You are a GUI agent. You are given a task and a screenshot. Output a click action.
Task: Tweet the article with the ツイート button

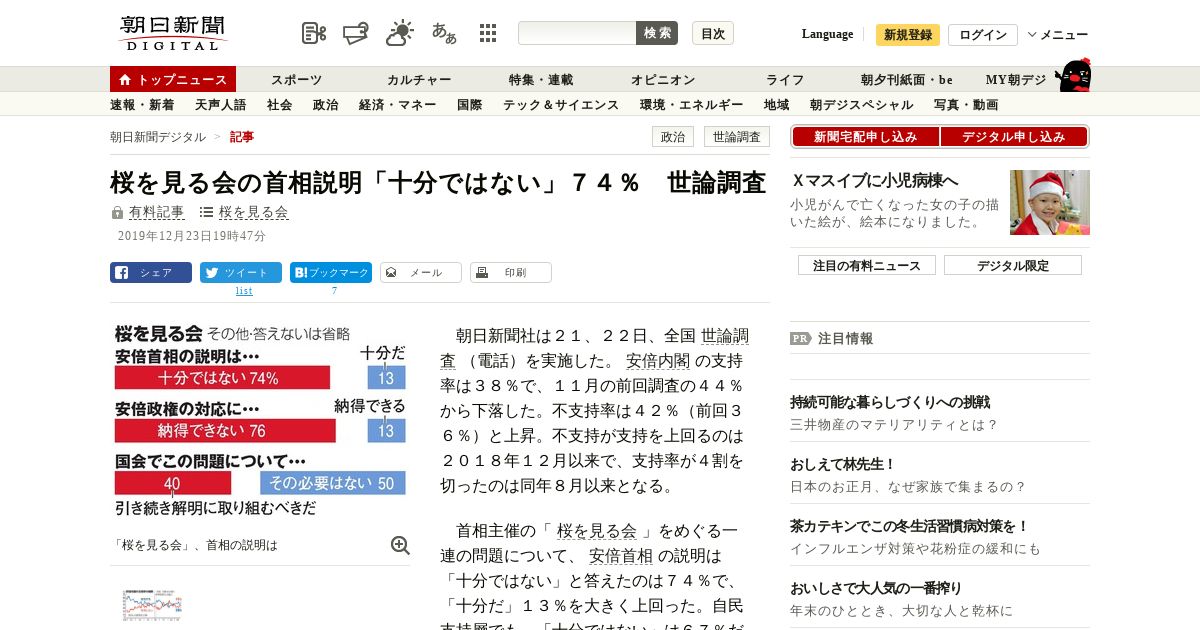coord(241,272)
